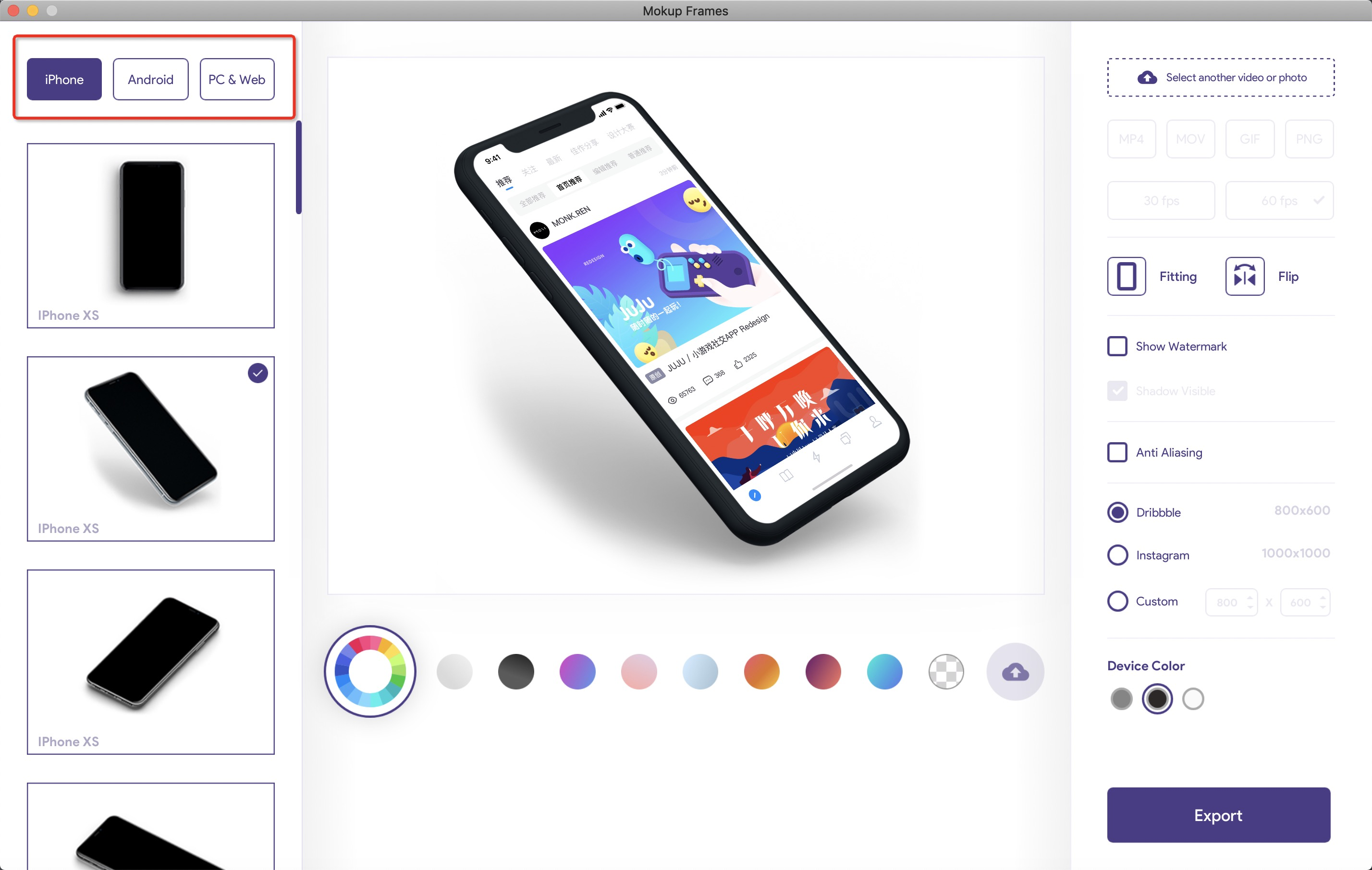1372x870 pixels.
Task: Select the orange gradient background swatch
Action: [762, 671]
